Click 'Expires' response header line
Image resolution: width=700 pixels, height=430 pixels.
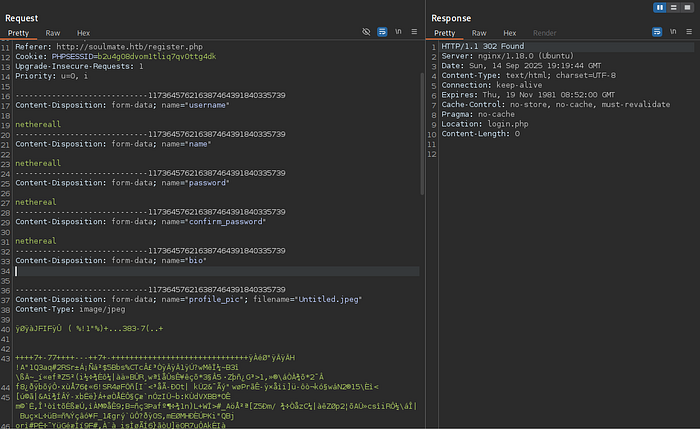click(x=528, y=95)
